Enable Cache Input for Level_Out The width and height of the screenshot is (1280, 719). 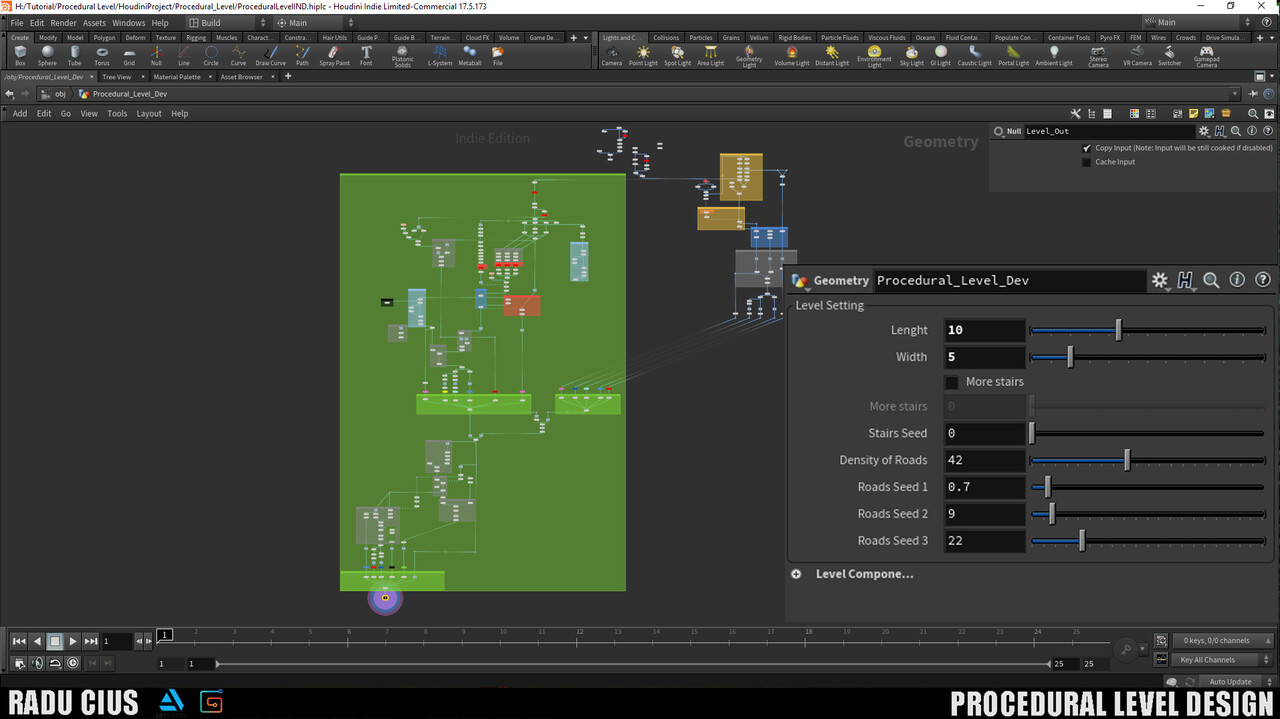[x=1086, y=161]
